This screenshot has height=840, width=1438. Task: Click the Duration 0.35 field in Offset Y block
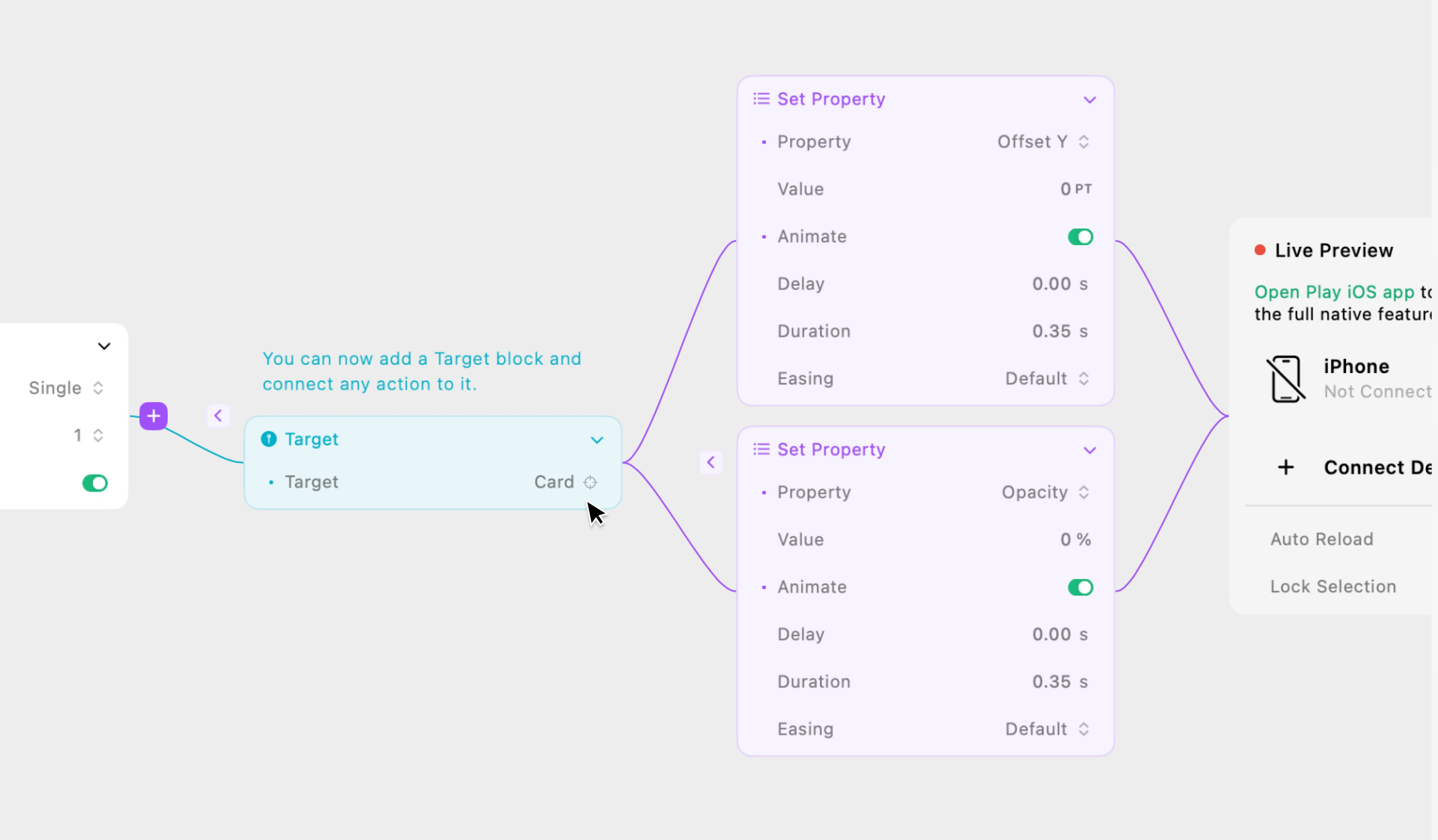click(x=1052, y=331)
